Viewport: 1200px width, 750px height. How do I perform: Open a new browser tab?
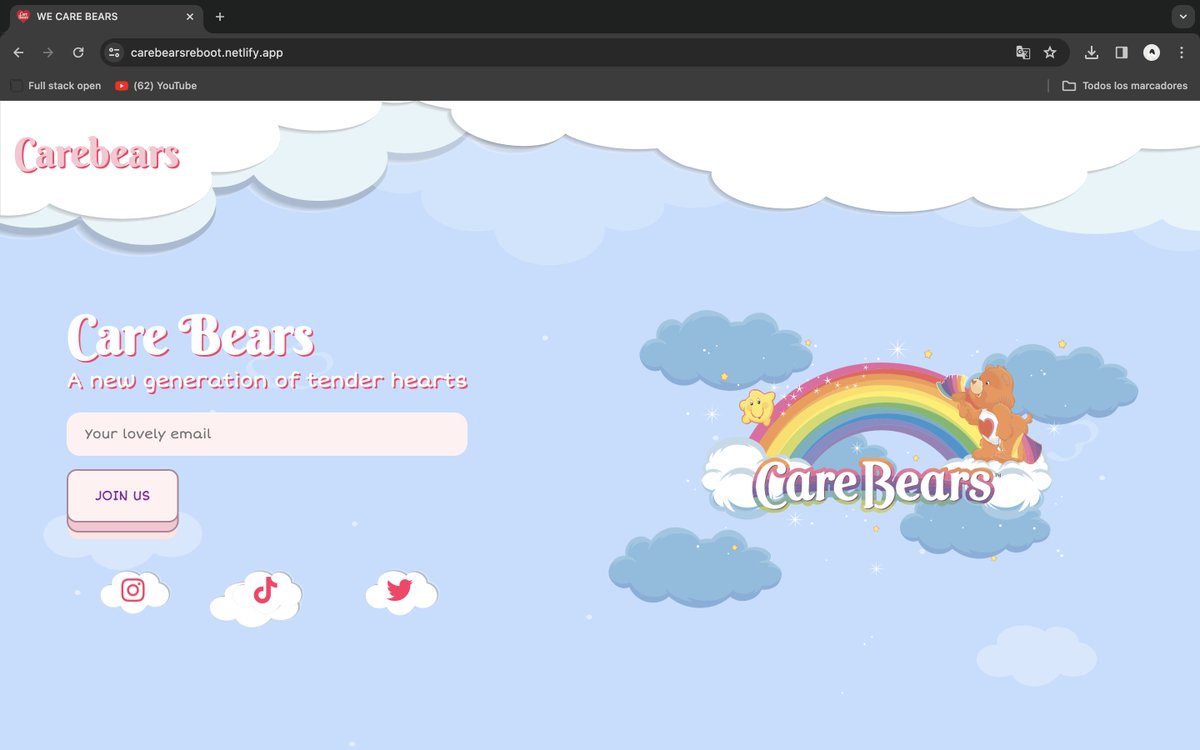pos(219,16)
